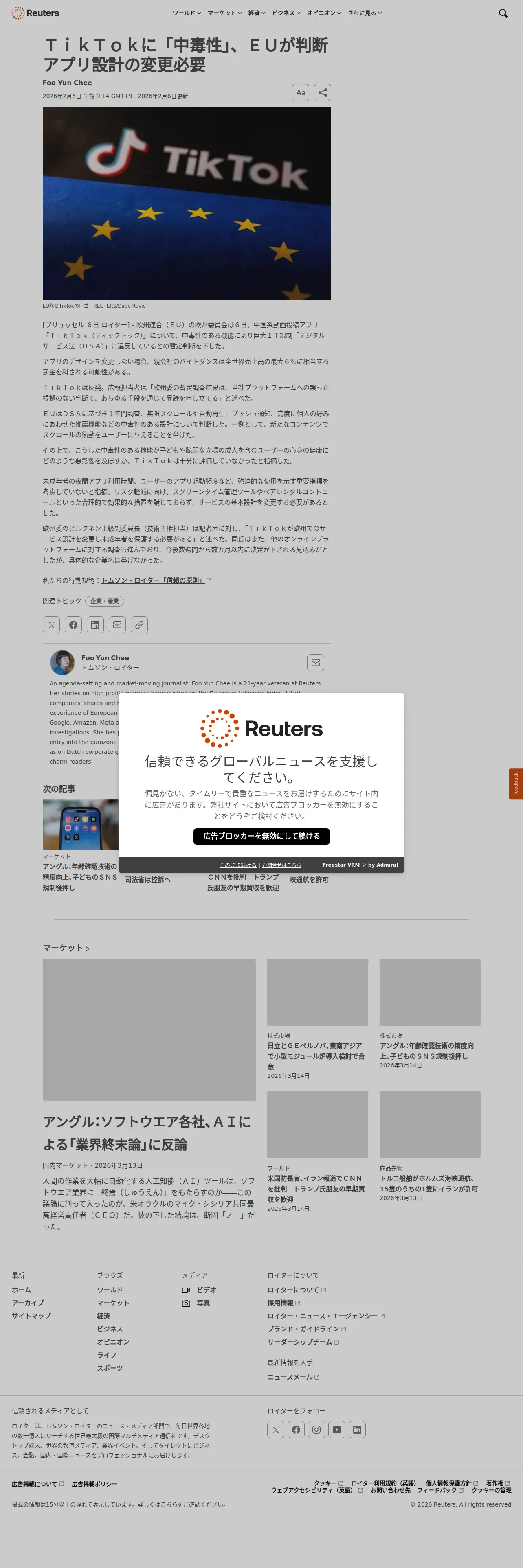Image resolution: width=523 pixels, height=1568 pixels.
Task: Open the search magnifier icon in header
Action: pyautogui.click(x=503, y=13)
